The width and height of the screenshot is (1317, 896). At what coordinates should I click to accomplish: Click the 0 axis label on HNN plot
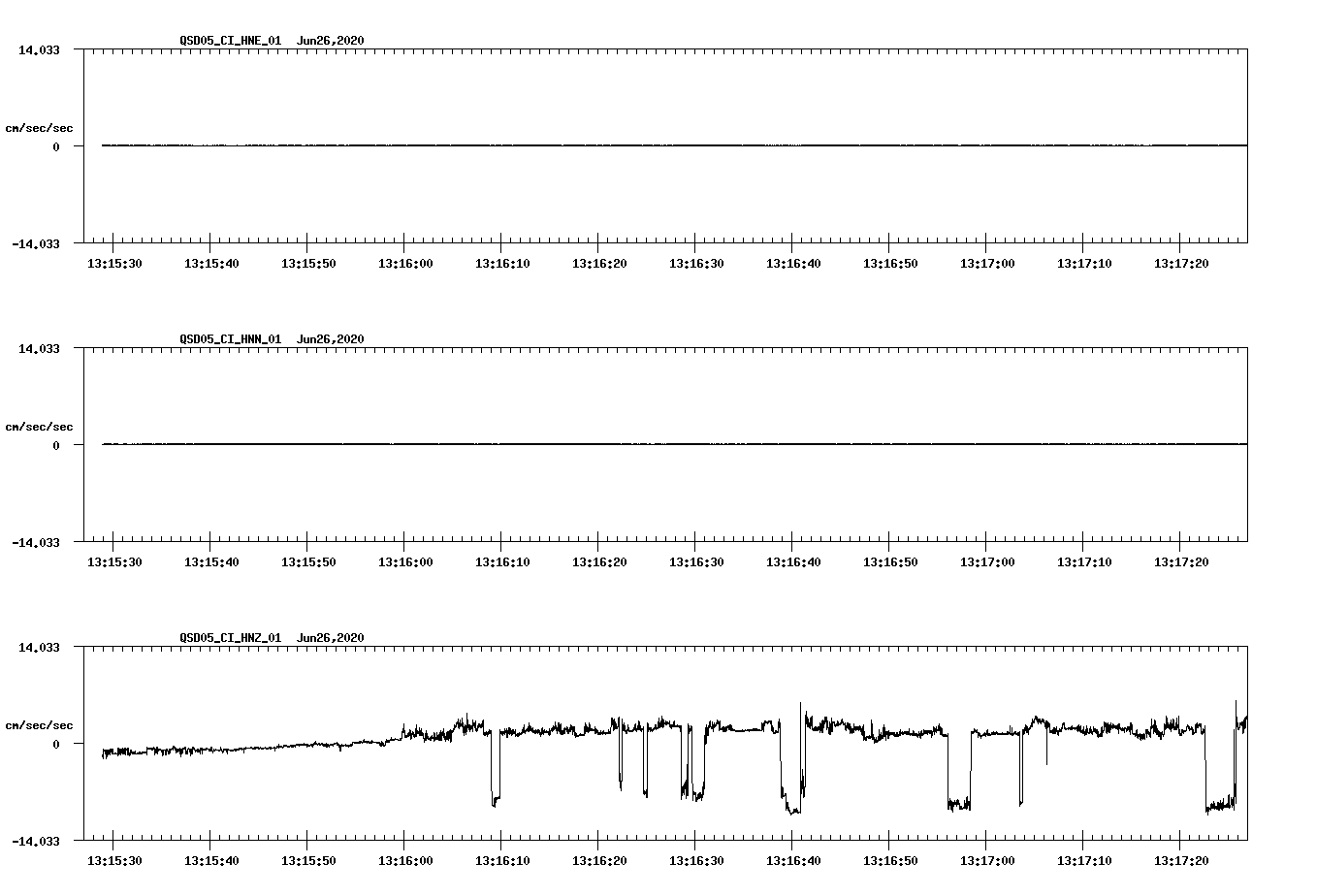pyautogui.click(x=56, y=446)
